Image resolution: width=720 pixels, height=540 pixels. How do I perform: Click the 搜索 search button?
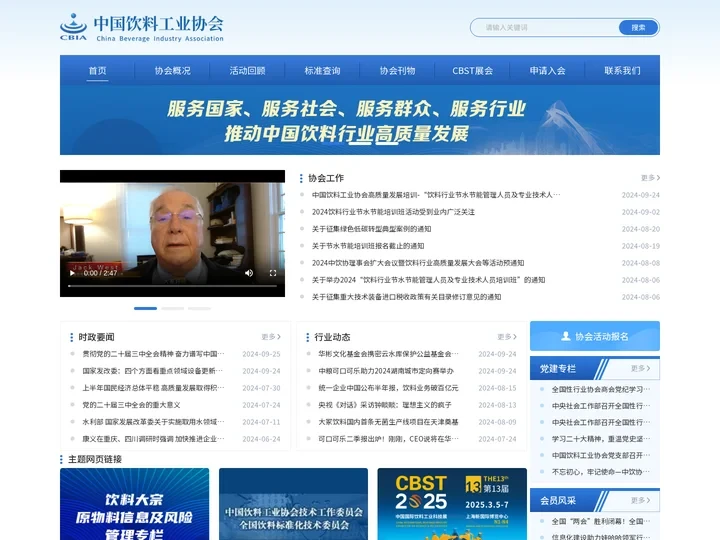click(638, 28)
